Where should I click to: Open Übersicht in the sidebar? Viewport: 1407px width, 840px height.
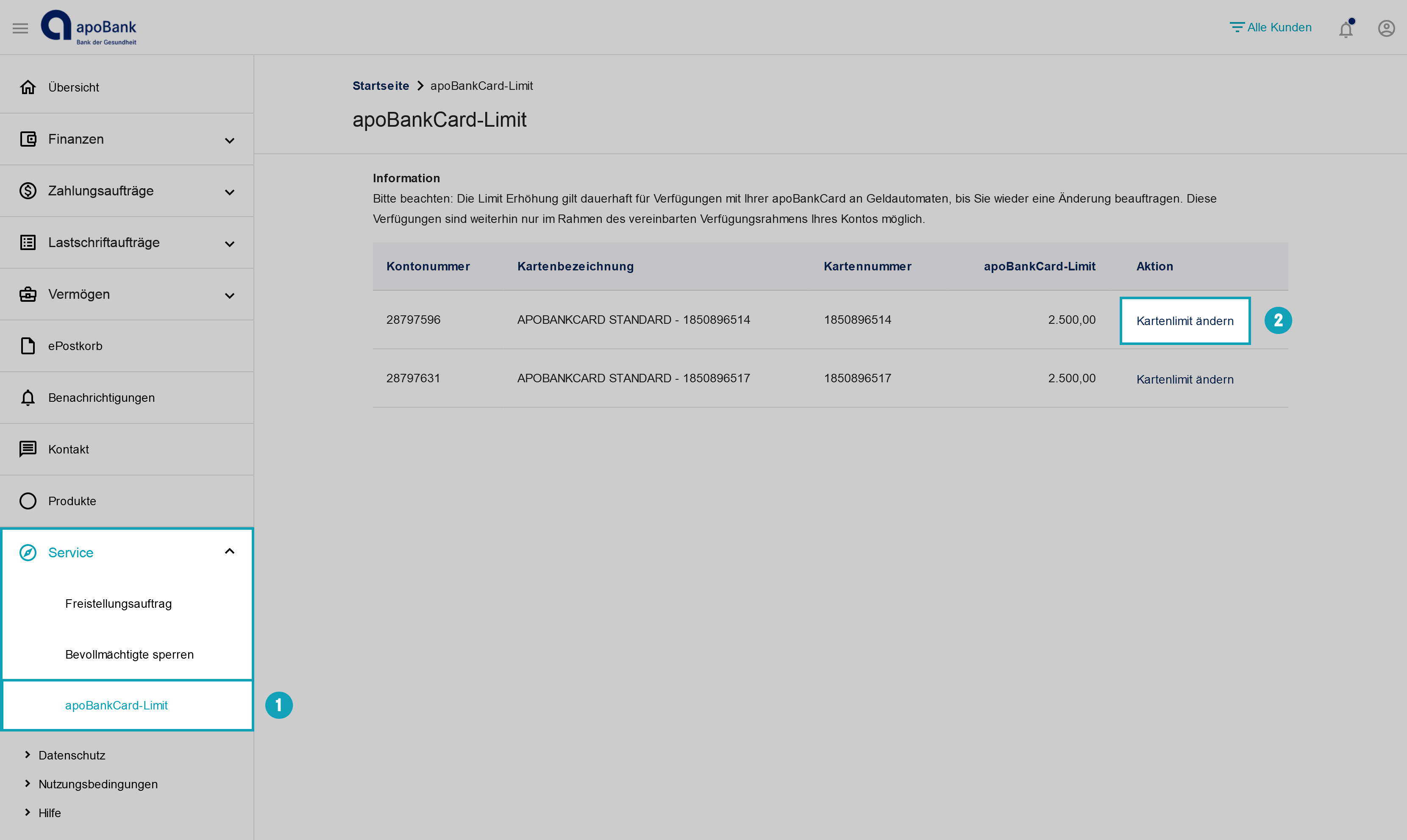[127, 87]
